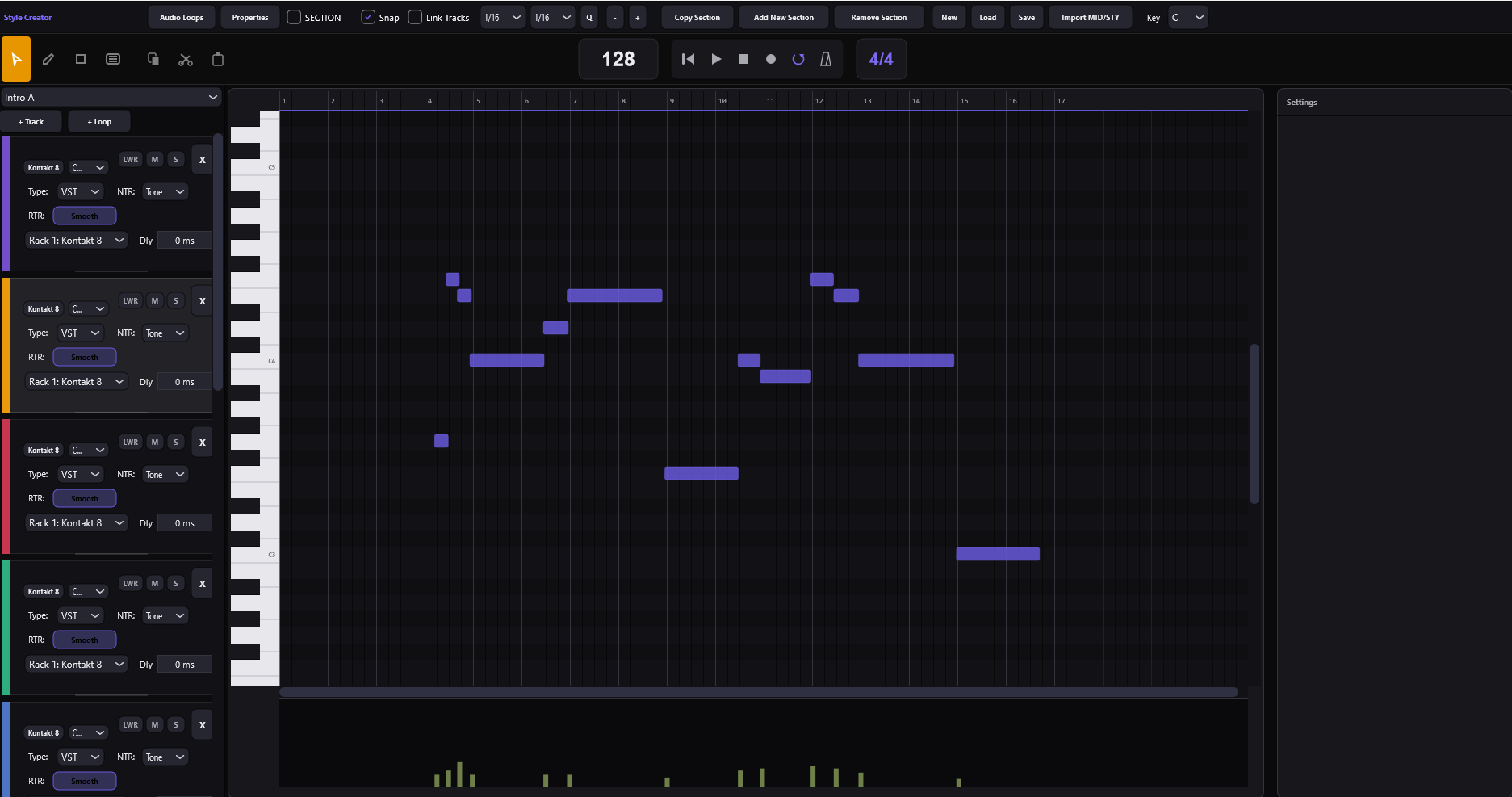1512x797 pixels.
Task: Toggle Smooth RTR on the first track
Action: click(85, 216)
